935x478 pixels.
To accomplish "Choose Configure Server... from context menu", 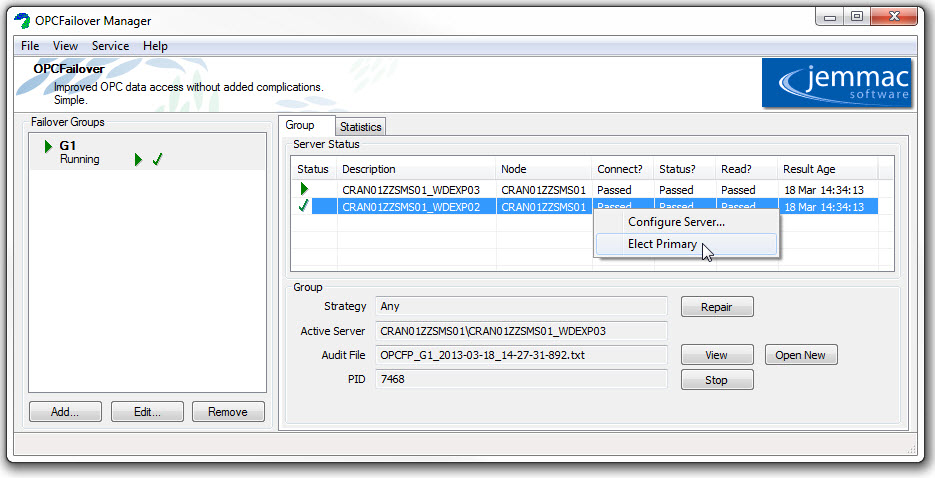I will [686, 222].
